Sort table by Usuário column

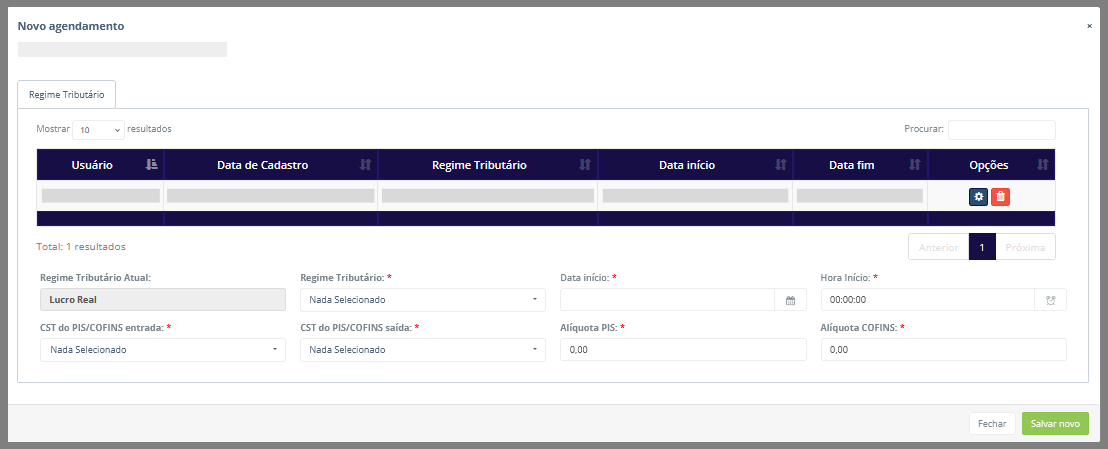pyautogui.click(x=100, y=165)
